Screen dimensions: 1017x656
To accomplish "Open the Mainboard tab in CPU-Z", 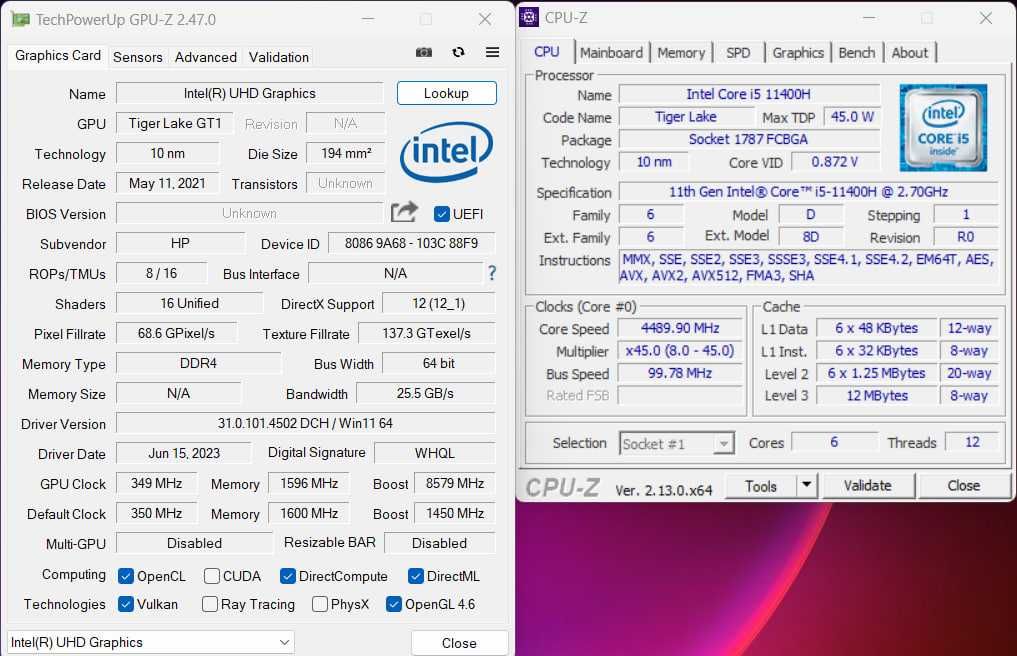I will (x=612, y=53).
